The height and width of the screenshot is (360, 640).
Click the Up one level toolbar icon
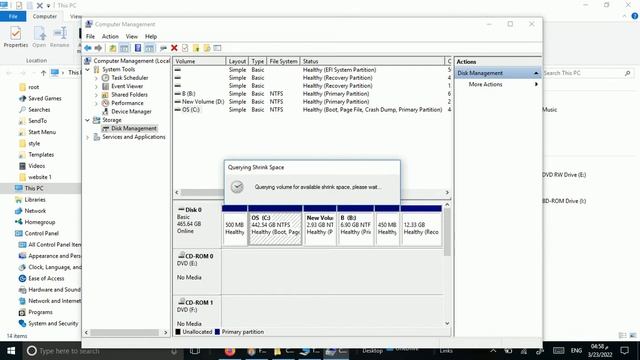pyautogui.click(x=113, y=48)
